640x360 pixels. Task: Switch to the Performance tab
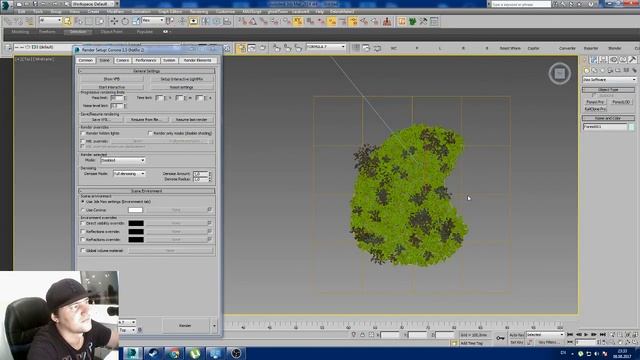(x=146, y=60)
